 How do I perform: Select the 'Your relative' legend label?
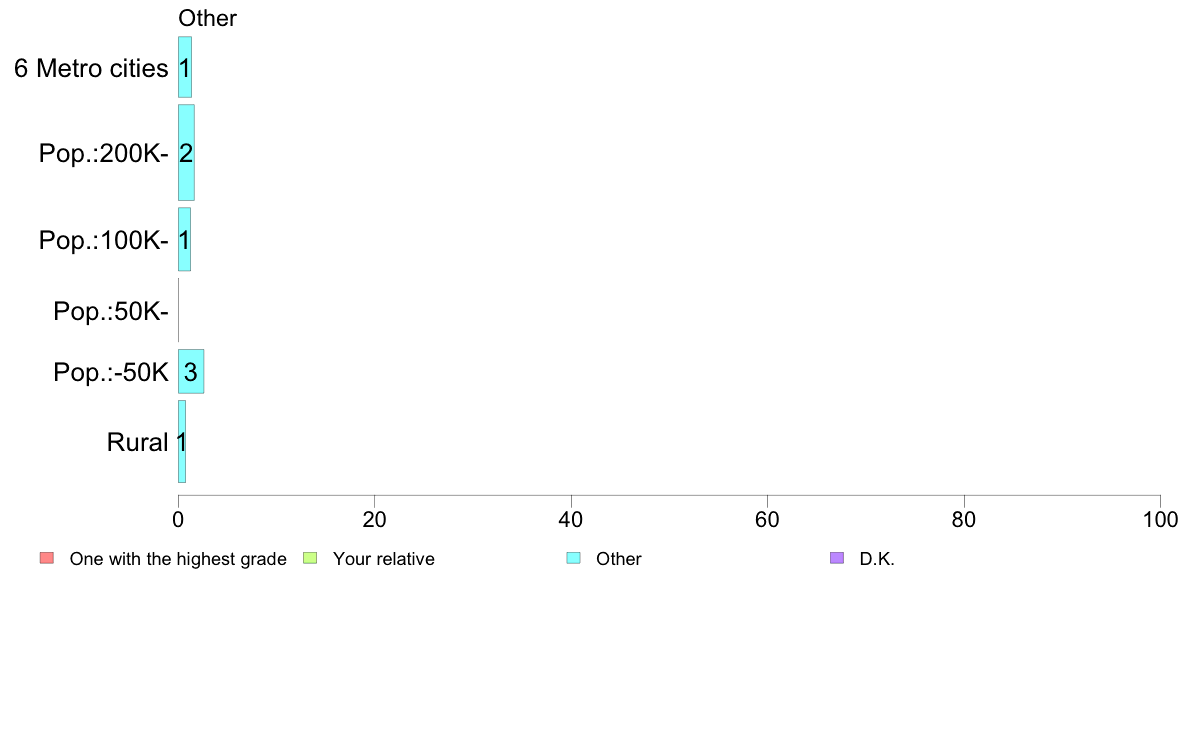click(x=384, y=559)
